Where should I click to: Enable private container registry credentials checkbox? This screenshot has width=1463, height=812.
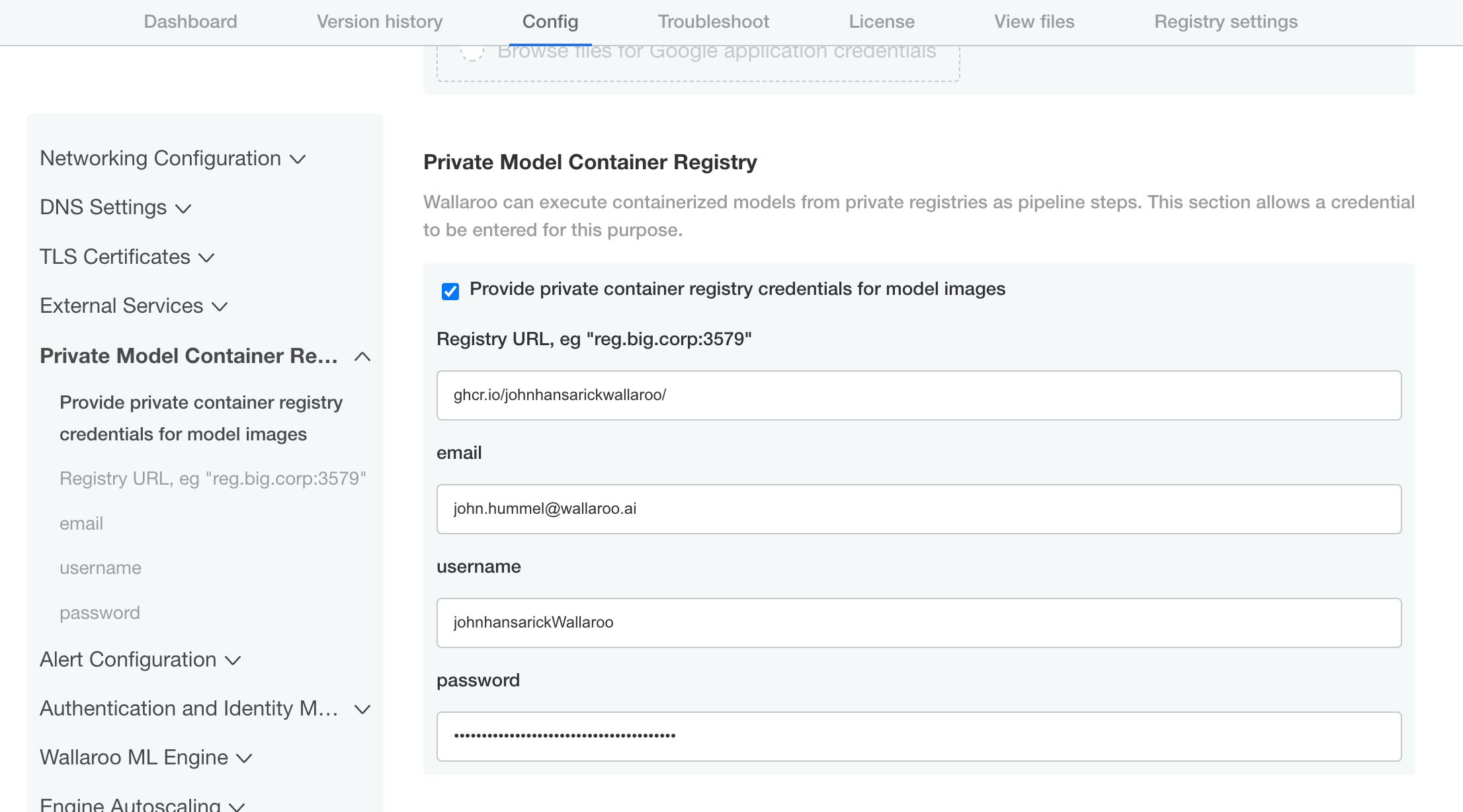[449, 291]
